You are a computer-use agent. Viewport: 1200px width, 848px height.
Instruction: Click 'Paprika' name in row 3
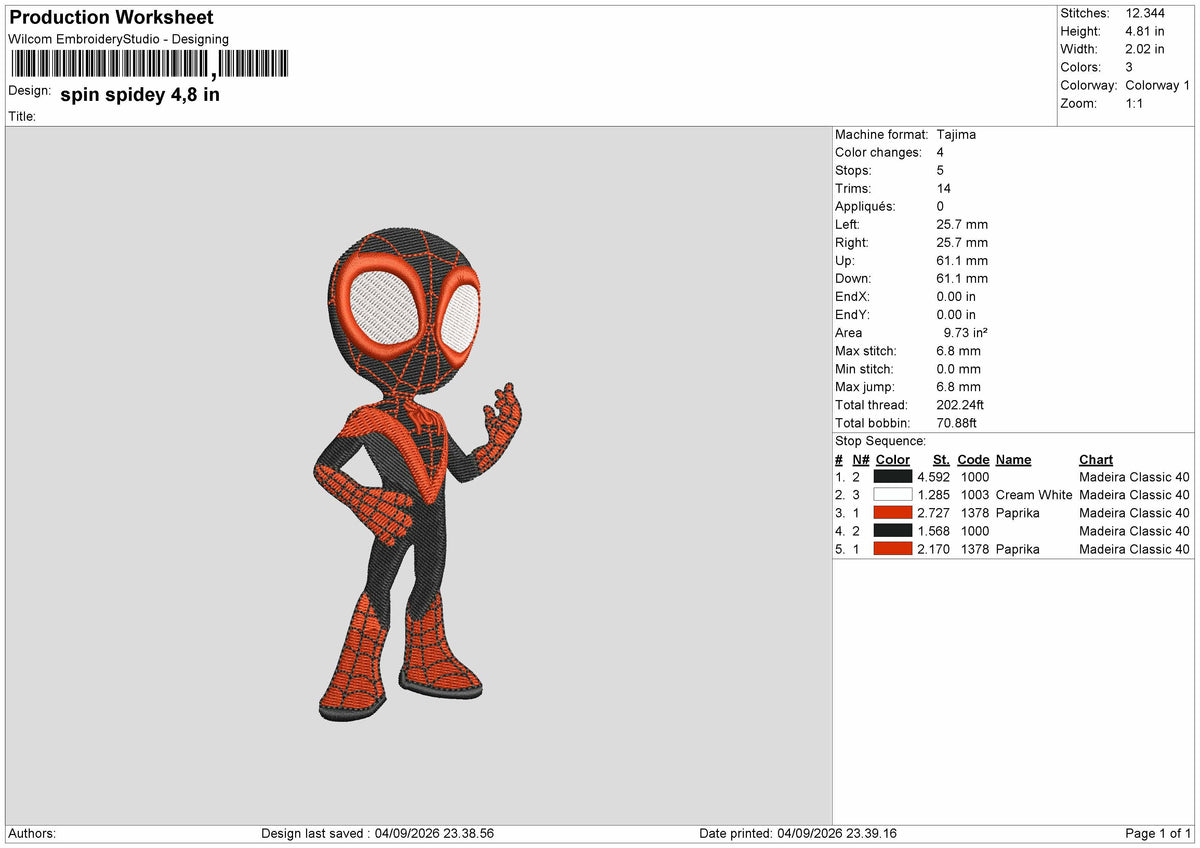point(1018,514)
